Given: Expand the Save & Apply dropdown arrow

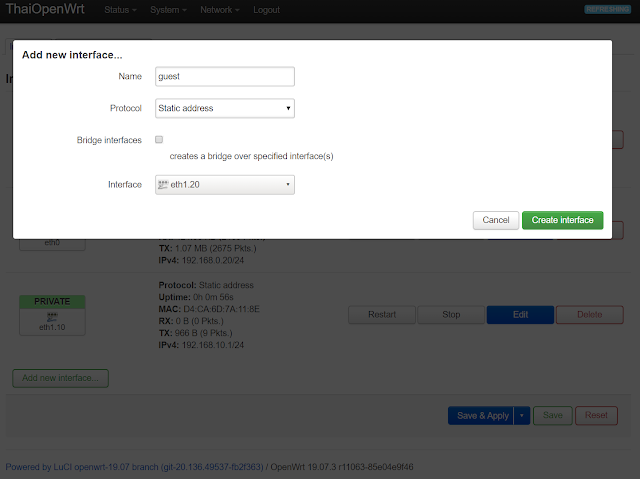Looking at the screenshot, I should click(x=522, y=415).
